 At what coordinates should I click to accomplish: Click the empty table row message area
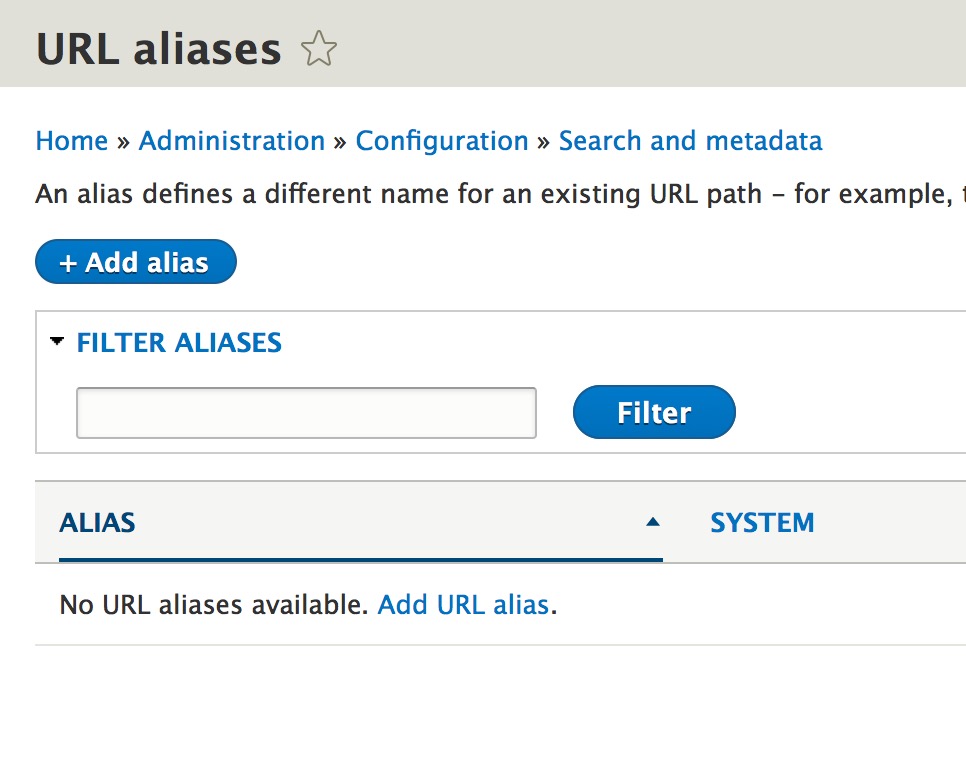click(x=300, y=605)
